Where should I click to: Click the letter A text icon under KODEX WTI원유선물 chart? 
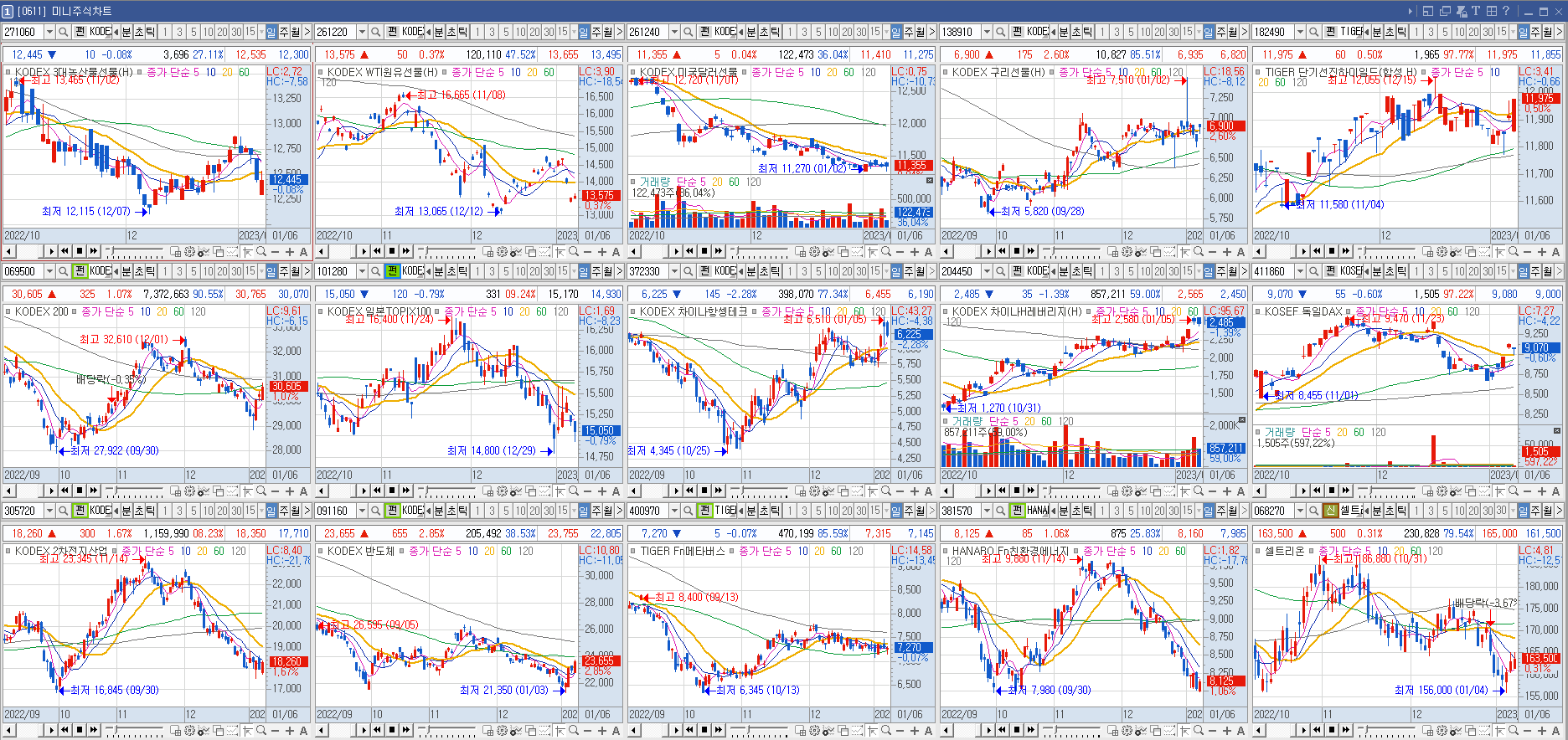[616, 251]
